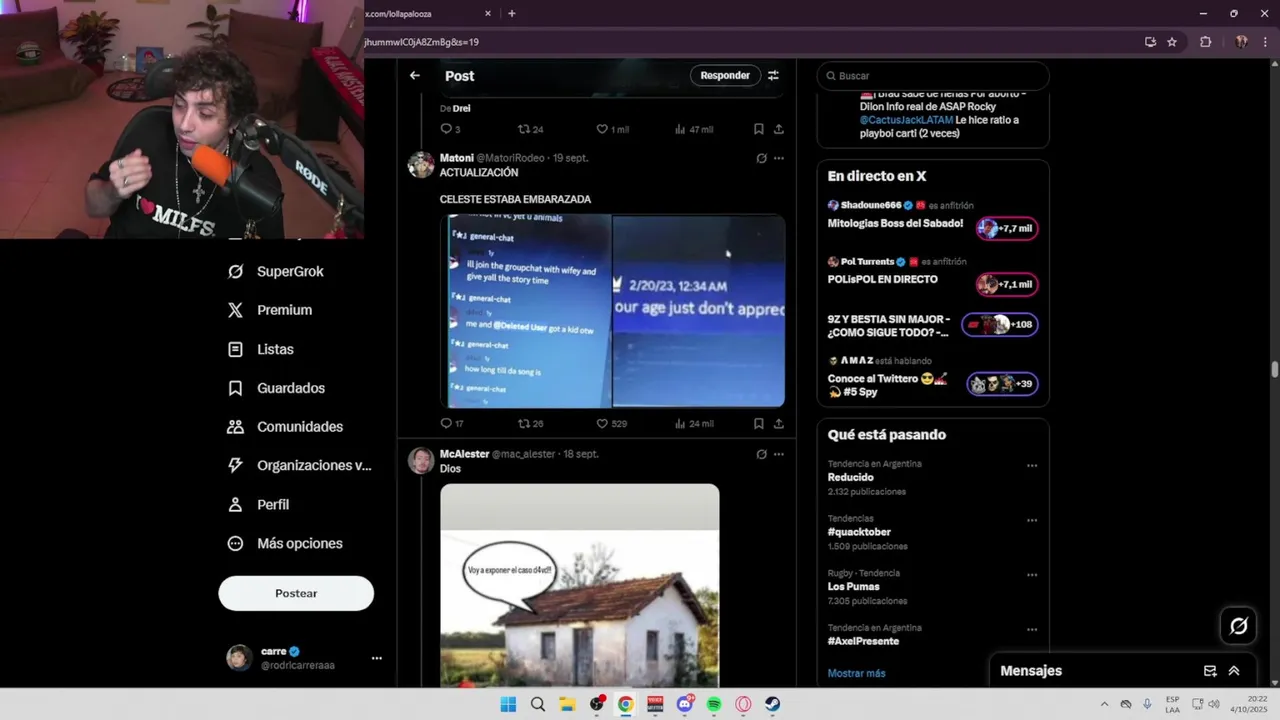Join AMAZ space with +39 listeners
Screen dimensions: 1280x720
(x=1002, y=384)
